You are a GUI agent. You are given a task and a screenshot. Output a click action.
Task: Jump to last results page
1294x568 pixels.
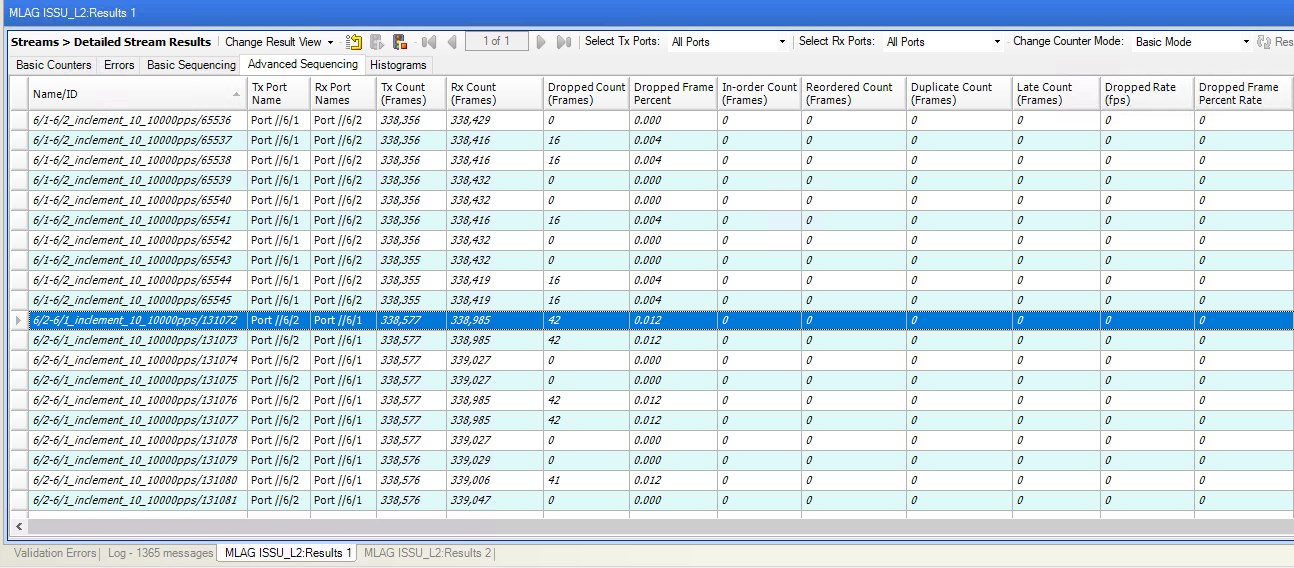[x=564, y=42]
